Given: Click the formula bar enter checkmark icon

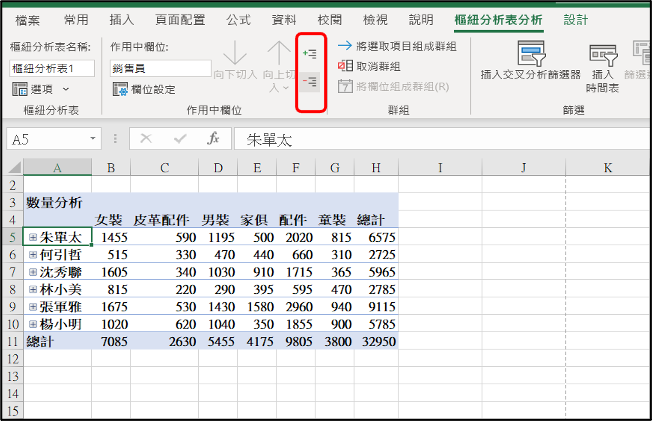Looking at the screenshot, I should (x=180, y=138).
